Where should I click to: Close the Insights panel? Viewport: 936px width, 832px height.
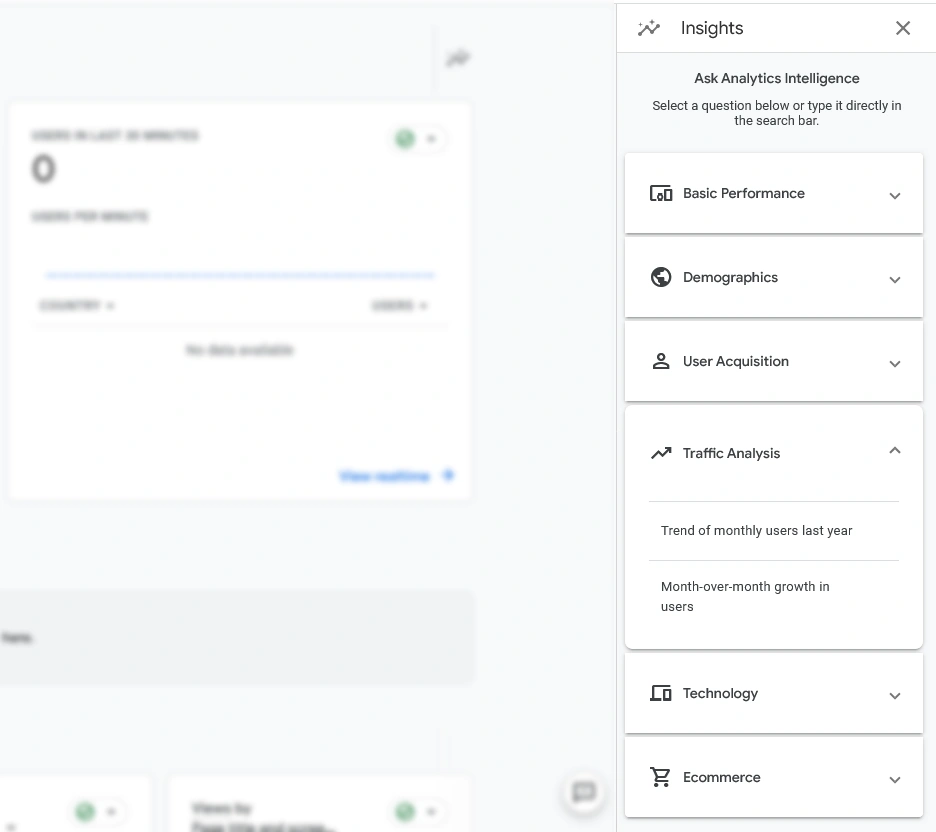click(903, 28)
